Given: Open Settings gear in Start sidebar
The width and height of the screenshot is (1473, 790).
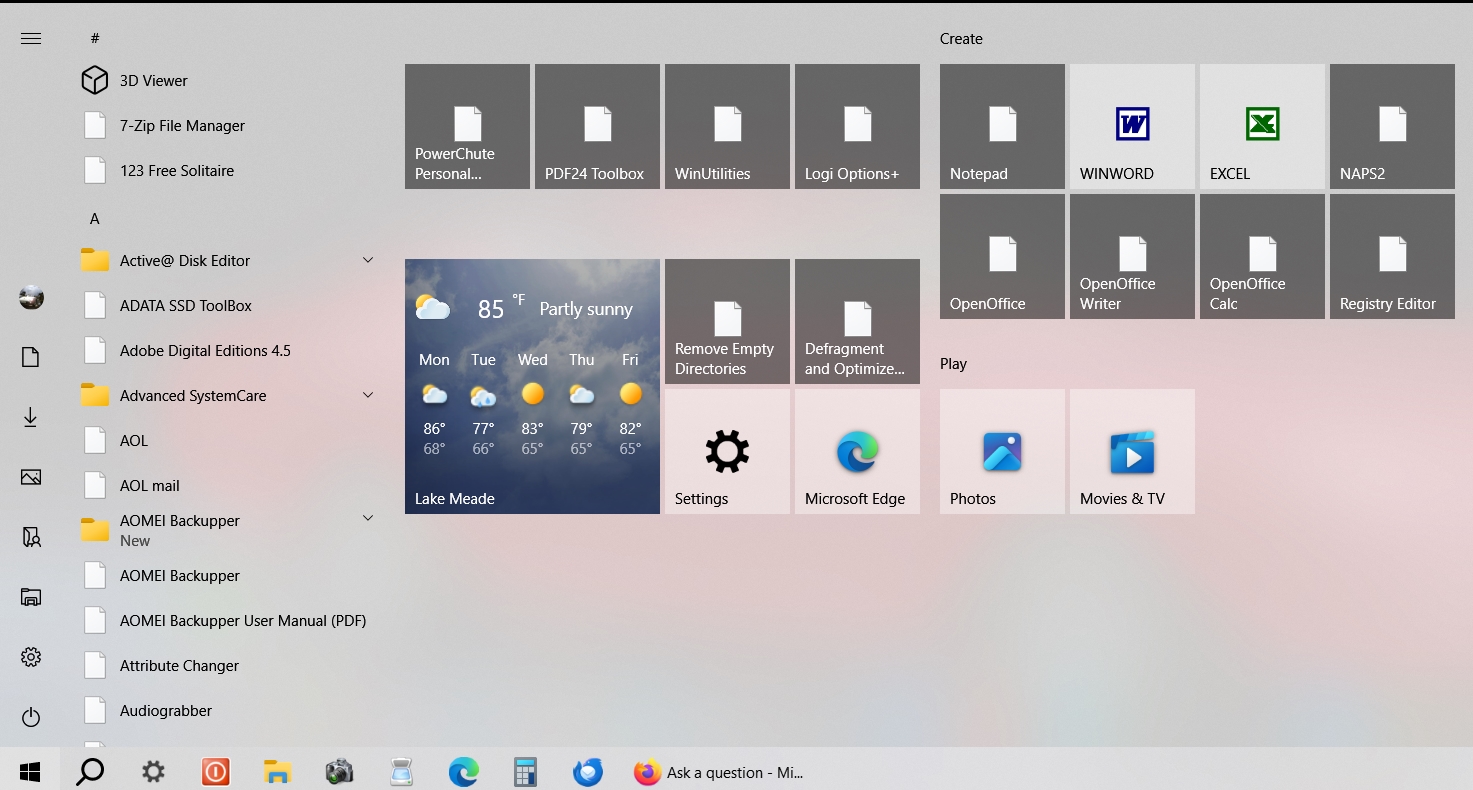Looking at the screenshot, I should [31, 657].
